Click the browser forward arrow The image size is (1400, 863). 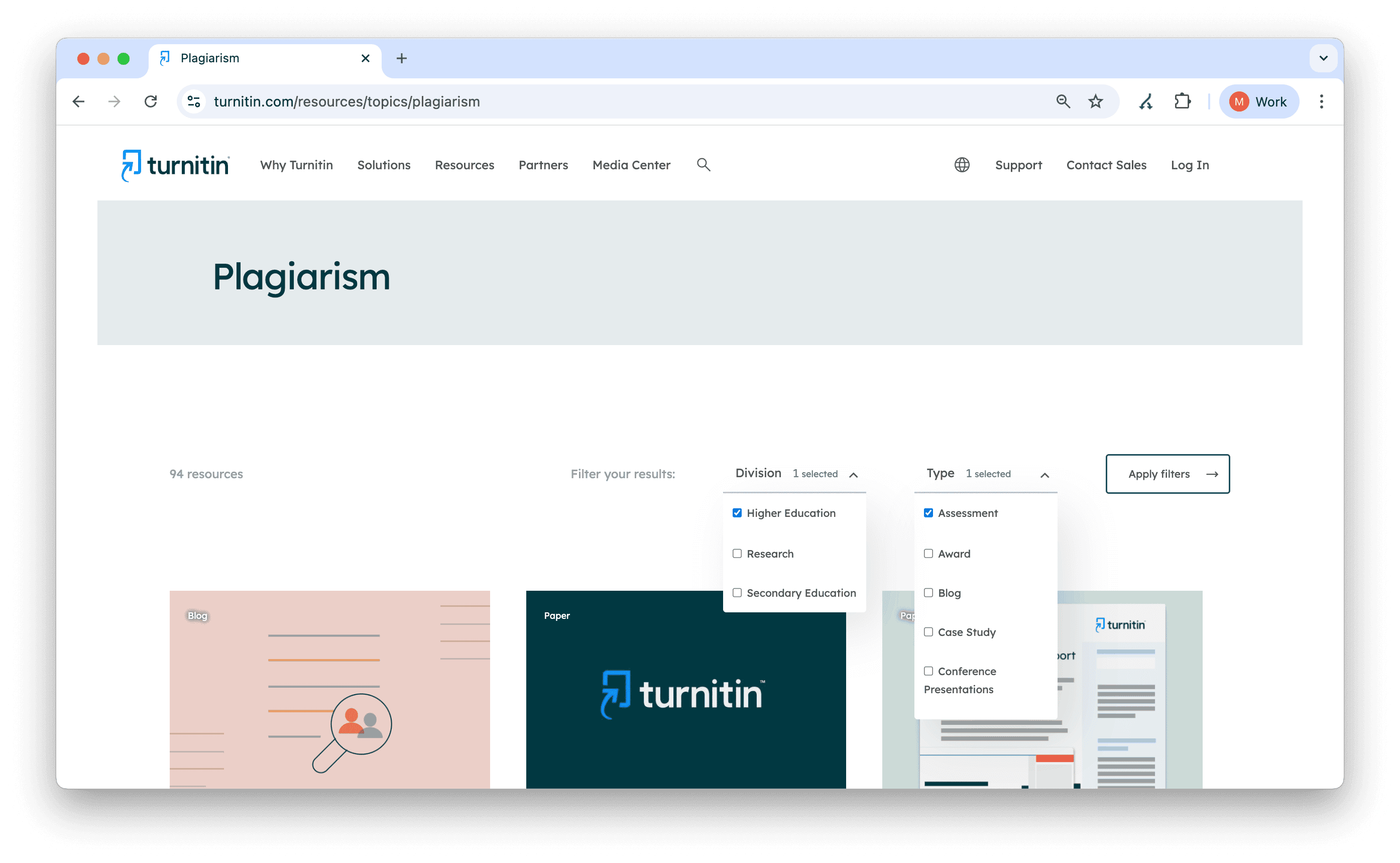pyautogui.click(x=114, y=101)
